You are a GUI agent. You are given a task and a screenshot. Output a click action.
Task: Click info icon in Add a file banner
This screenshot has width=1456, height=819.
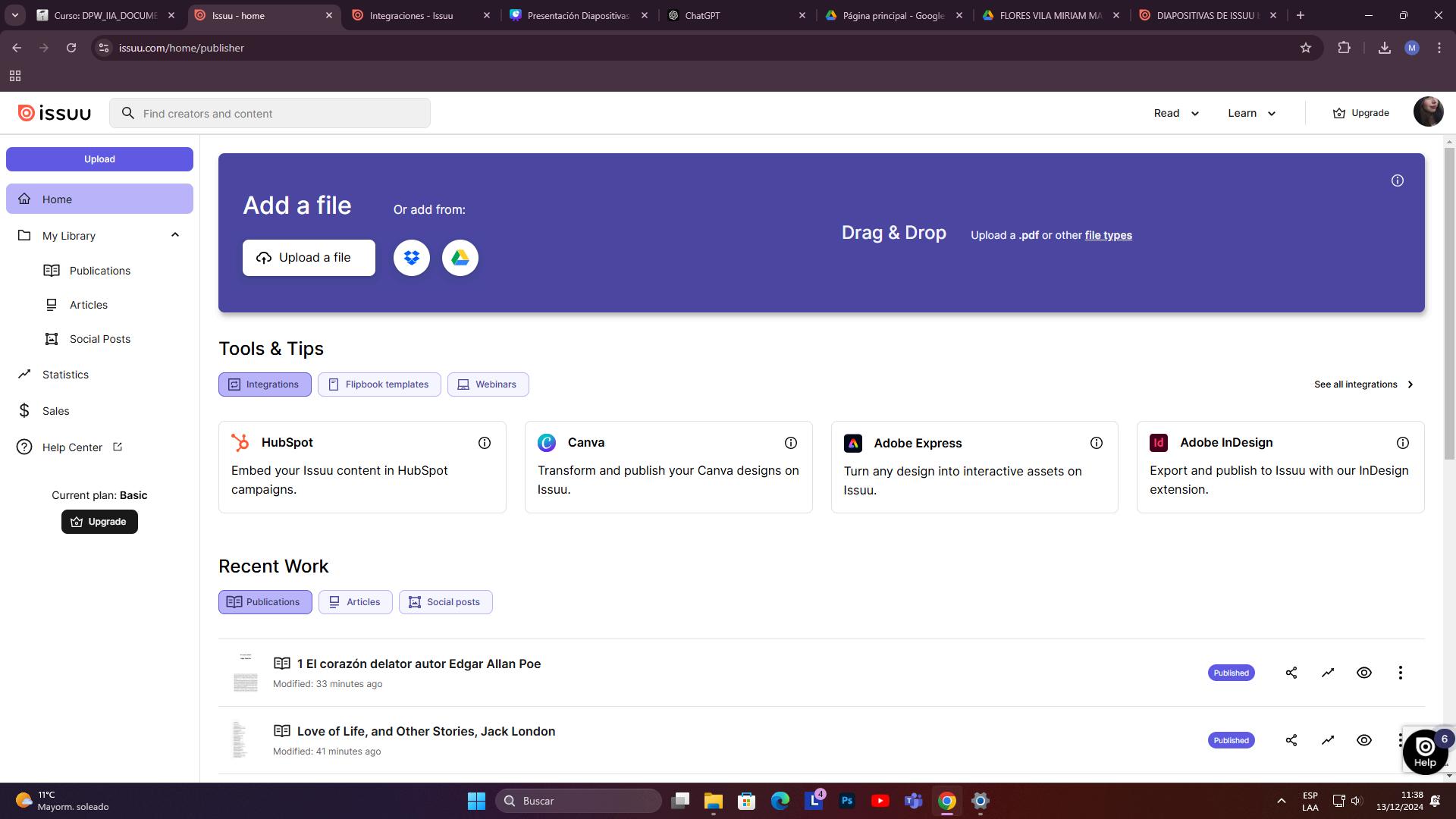[x=1398, y=180]
